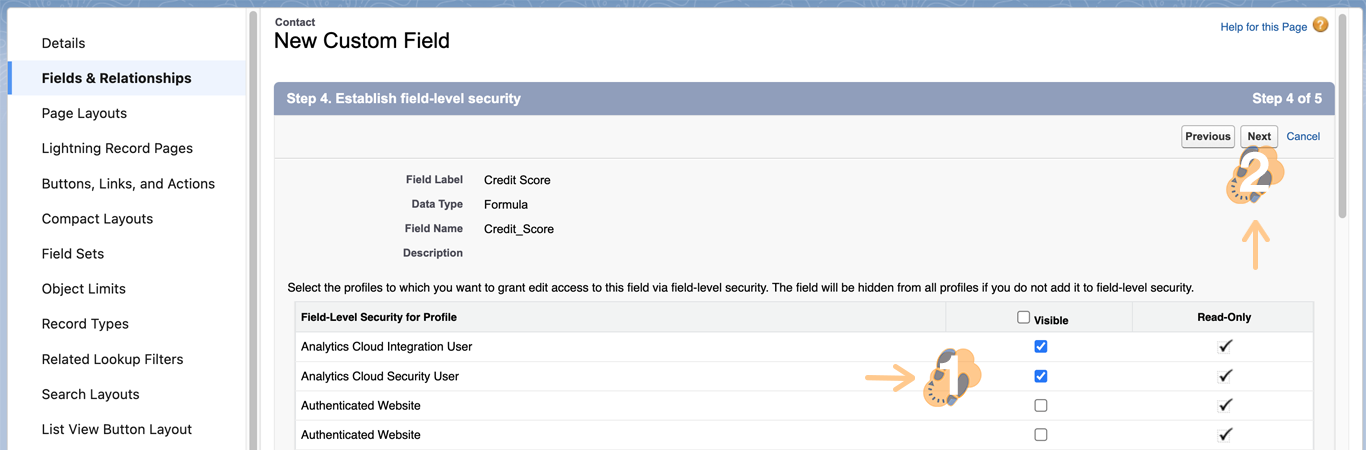
Task: Select Fields & Relationships in sidebar
Action: (x=116, y=78)
